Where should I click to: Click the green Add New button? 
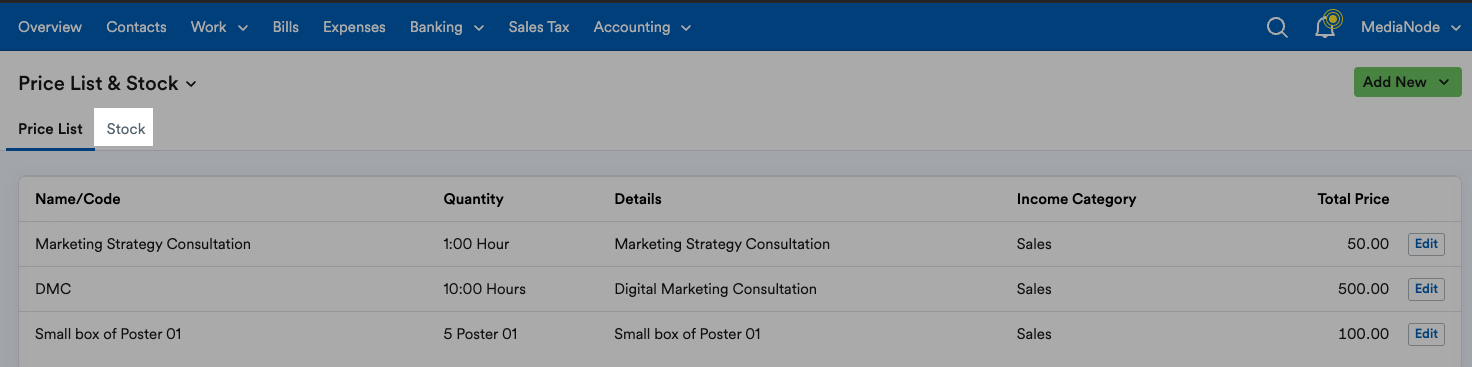click(x=1408, y=82)
